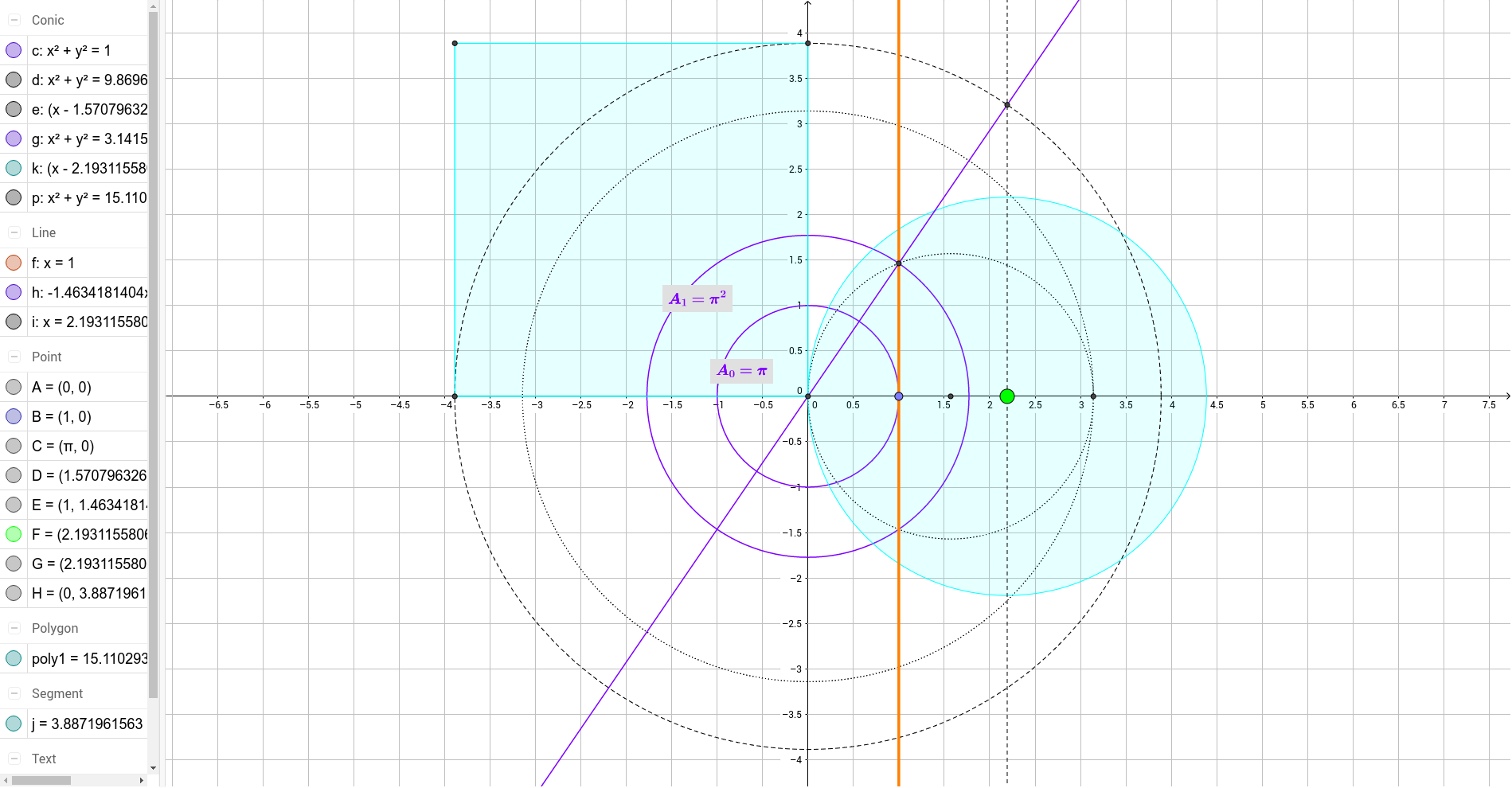The image size is (1512, 788).
Task: Select the row c: x² + y² = 1
Action: coord(74,50)
